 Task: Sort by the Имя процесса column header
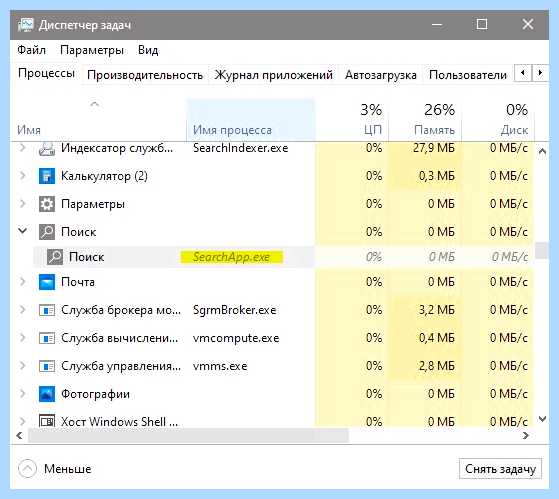tap(251, 120)
